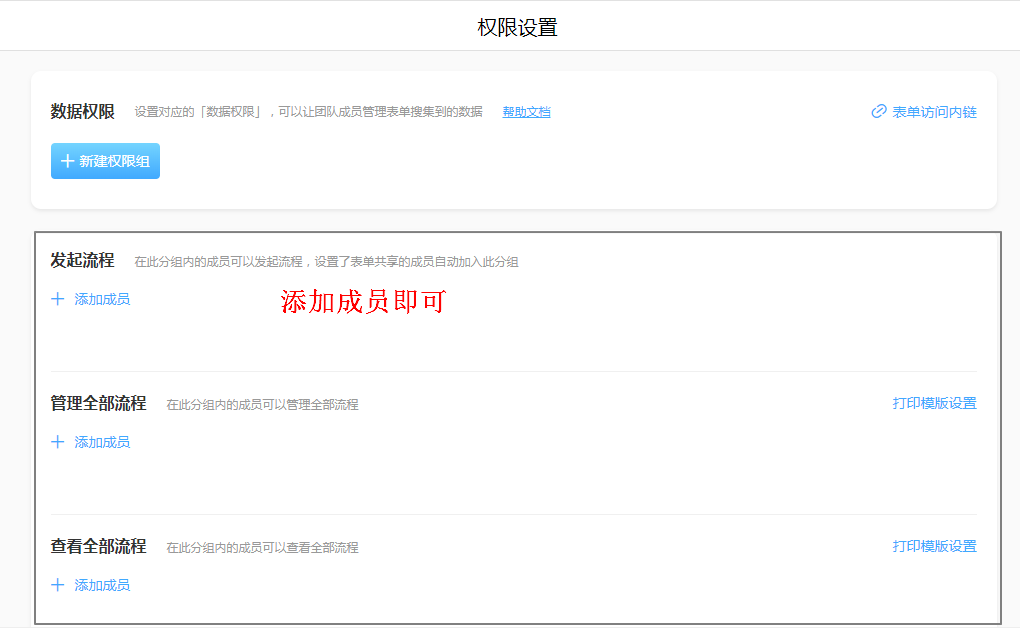Click the 权限设置 page title
This screenshot has height=630, width=1020.
click(517, 27)
